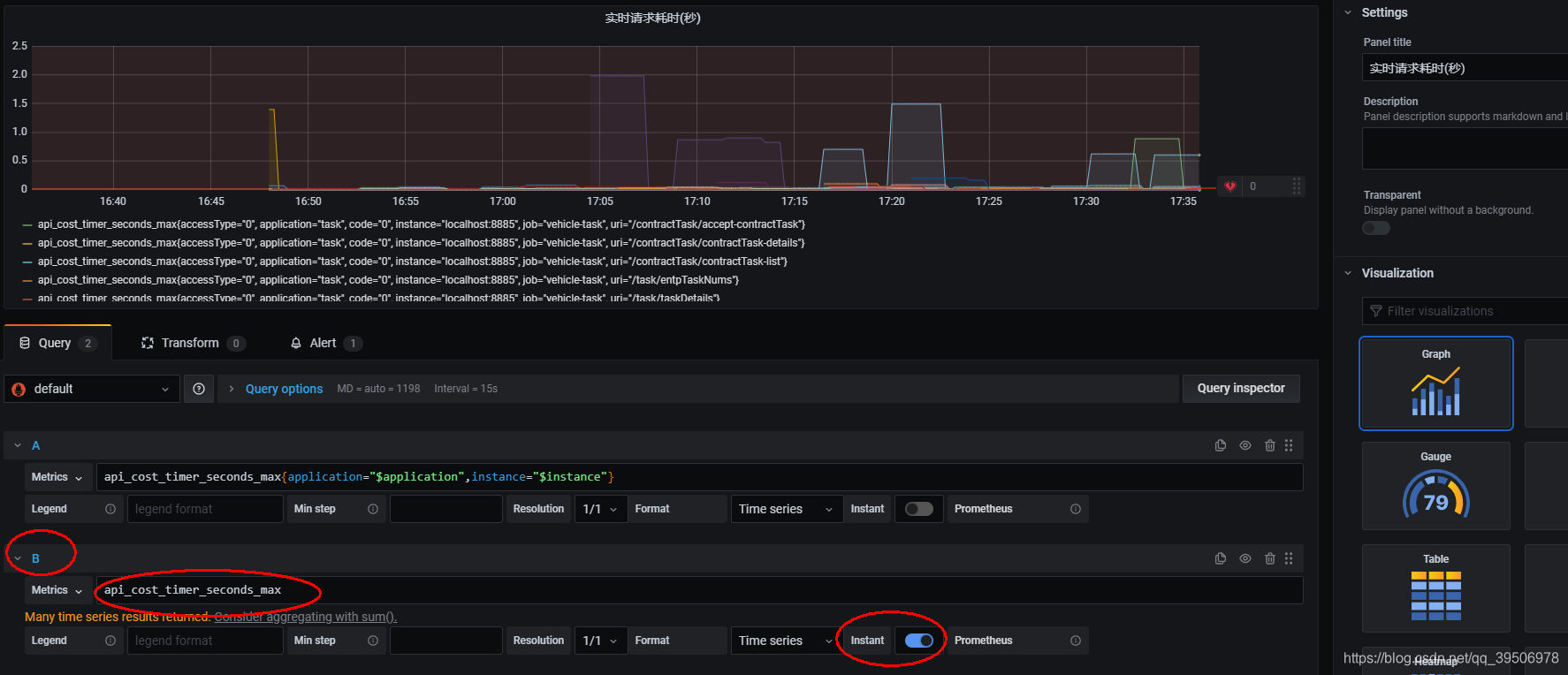Viewport: 1568px width, 675px height.
Task: Open Metrics dropdown in query B
Action: click(x=58, y=590)
